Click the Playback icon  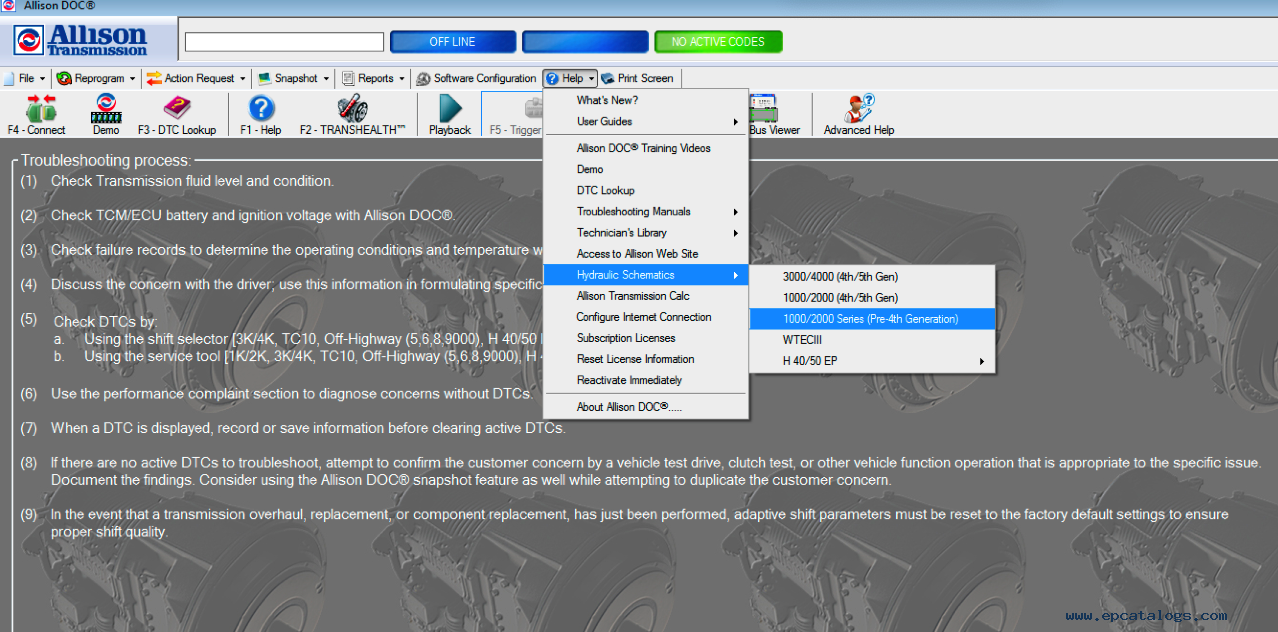click(450, 114)
